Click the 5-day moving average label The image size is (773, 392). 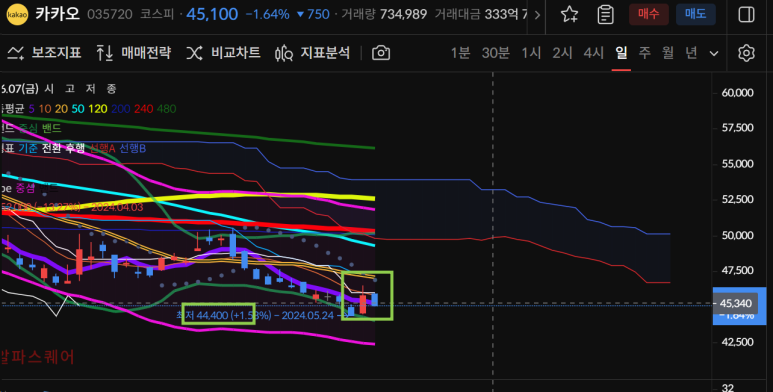31,109
